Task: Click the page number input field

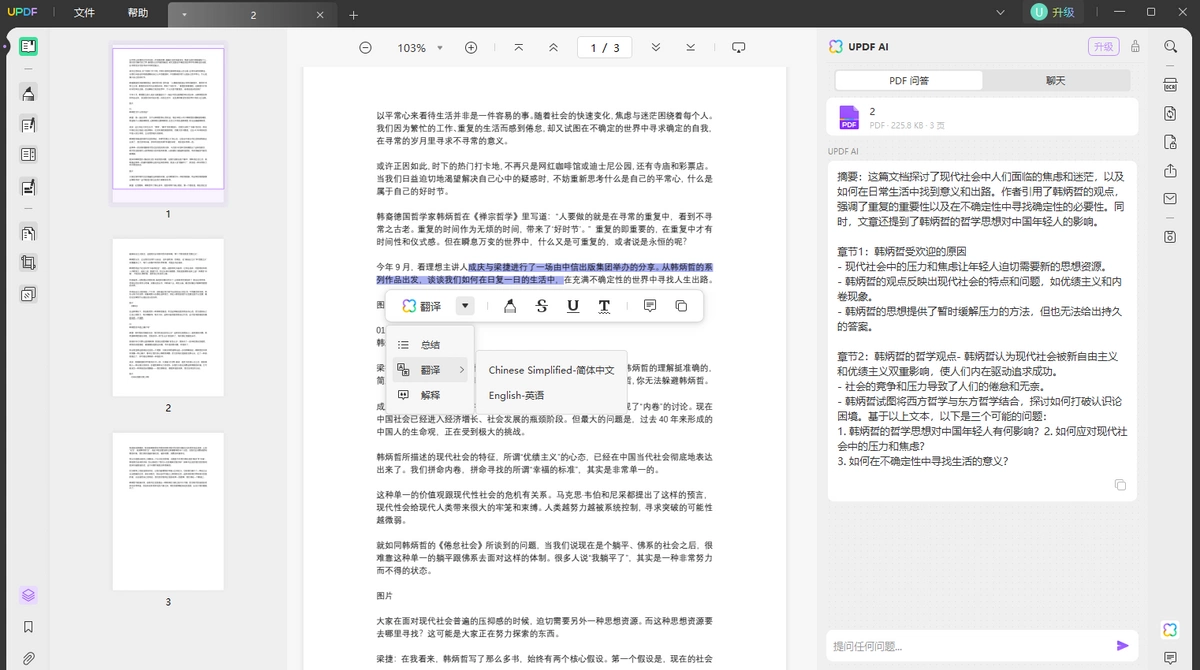Action: click(603, 48)
